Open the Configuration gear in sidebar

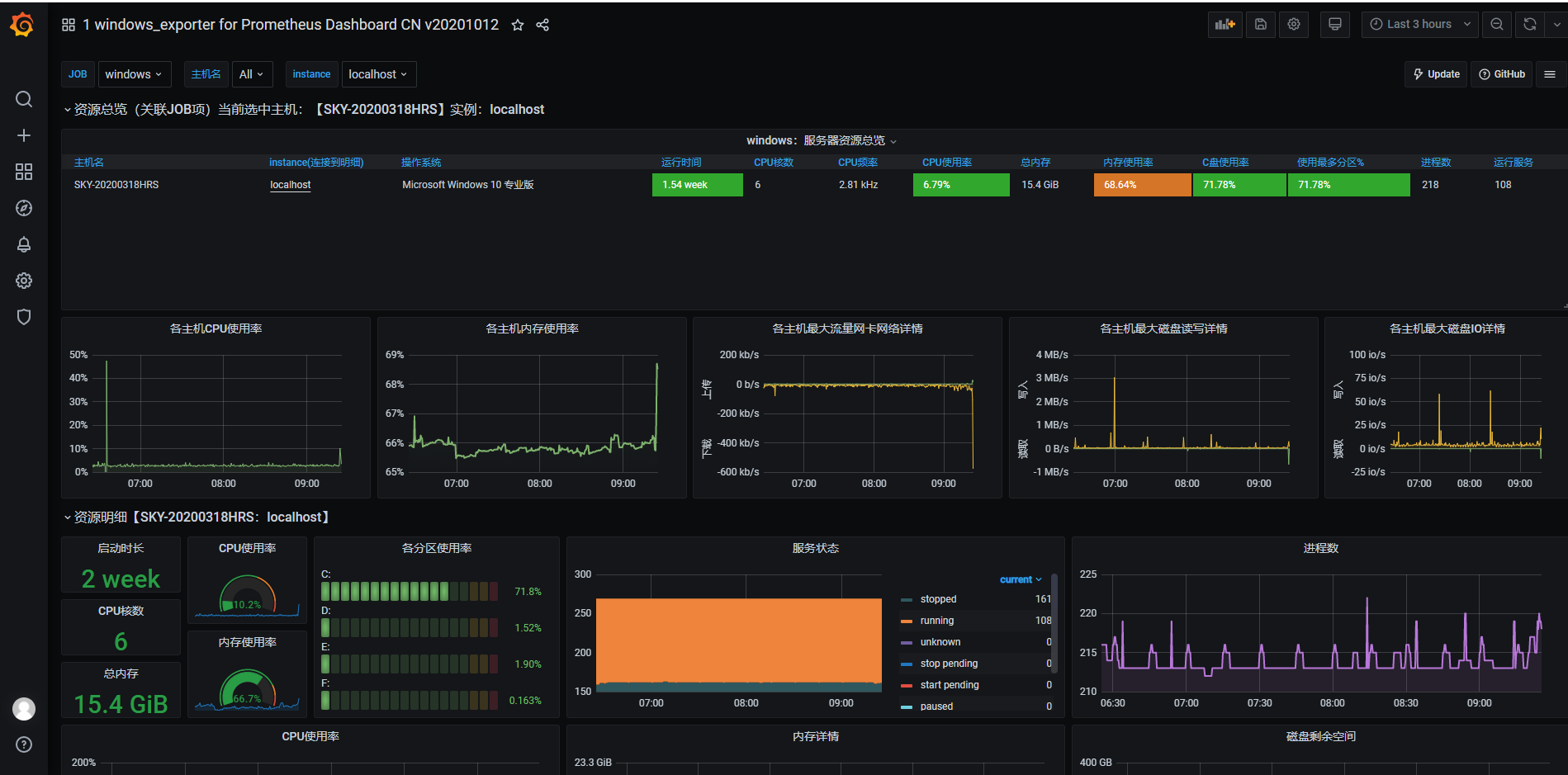pos(24,281)
